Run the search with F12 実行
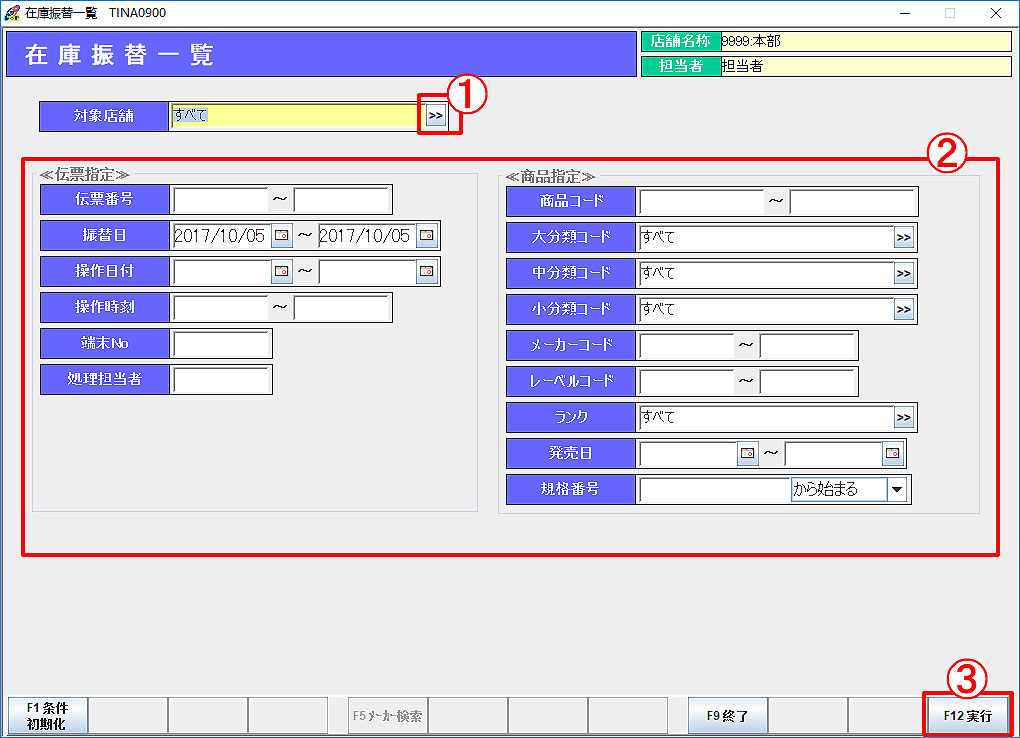The image size is (1020, 738). pos(967,715)
